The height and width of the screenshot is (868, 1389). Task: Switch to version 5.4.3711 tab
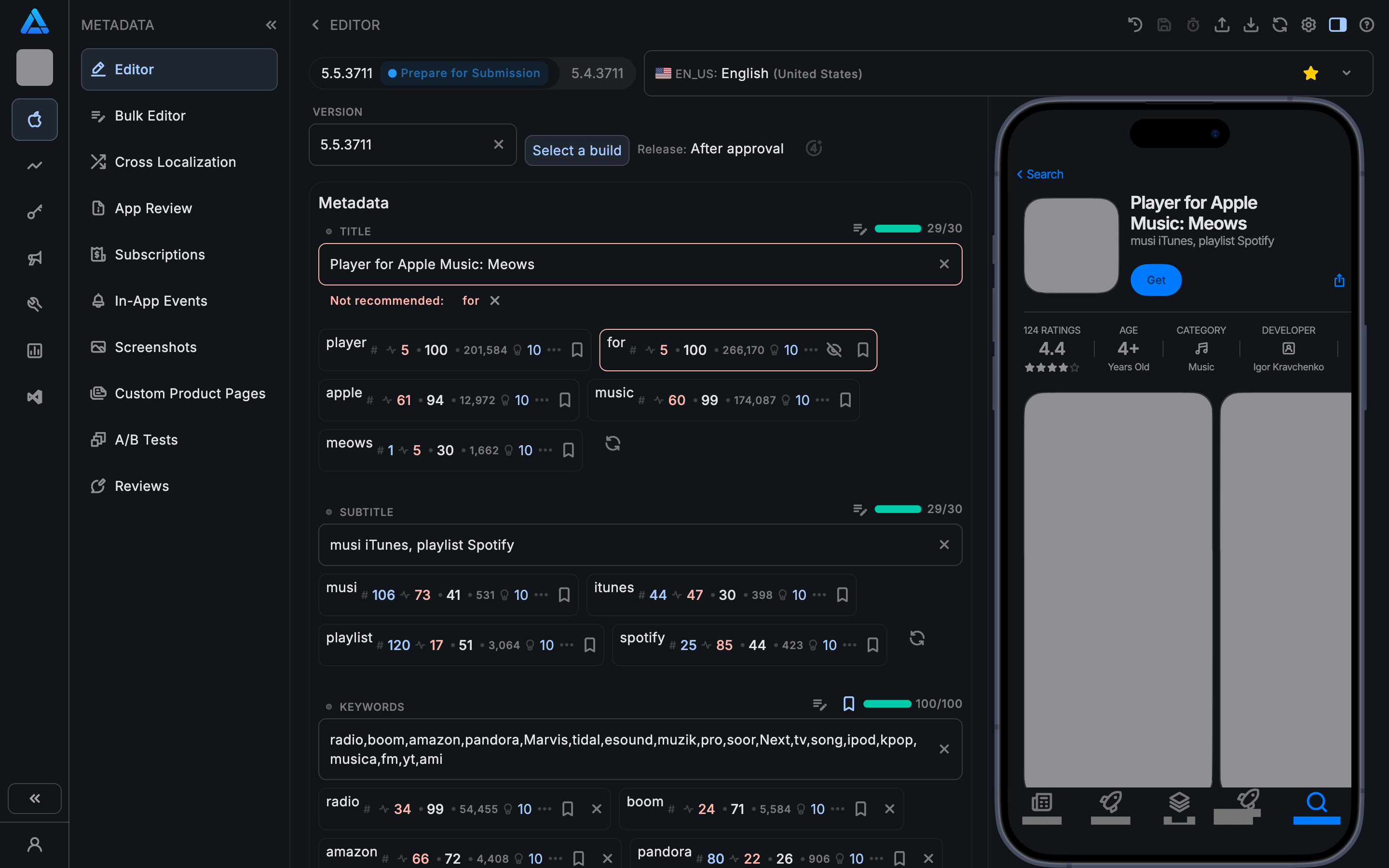click(597, 73)
